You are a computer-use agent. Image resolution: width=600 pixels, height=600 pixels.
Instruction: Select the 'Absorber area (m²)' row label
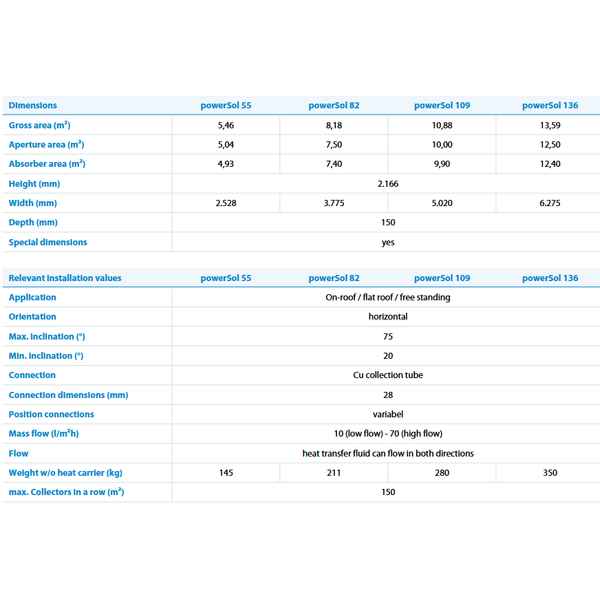pos(47,164)
